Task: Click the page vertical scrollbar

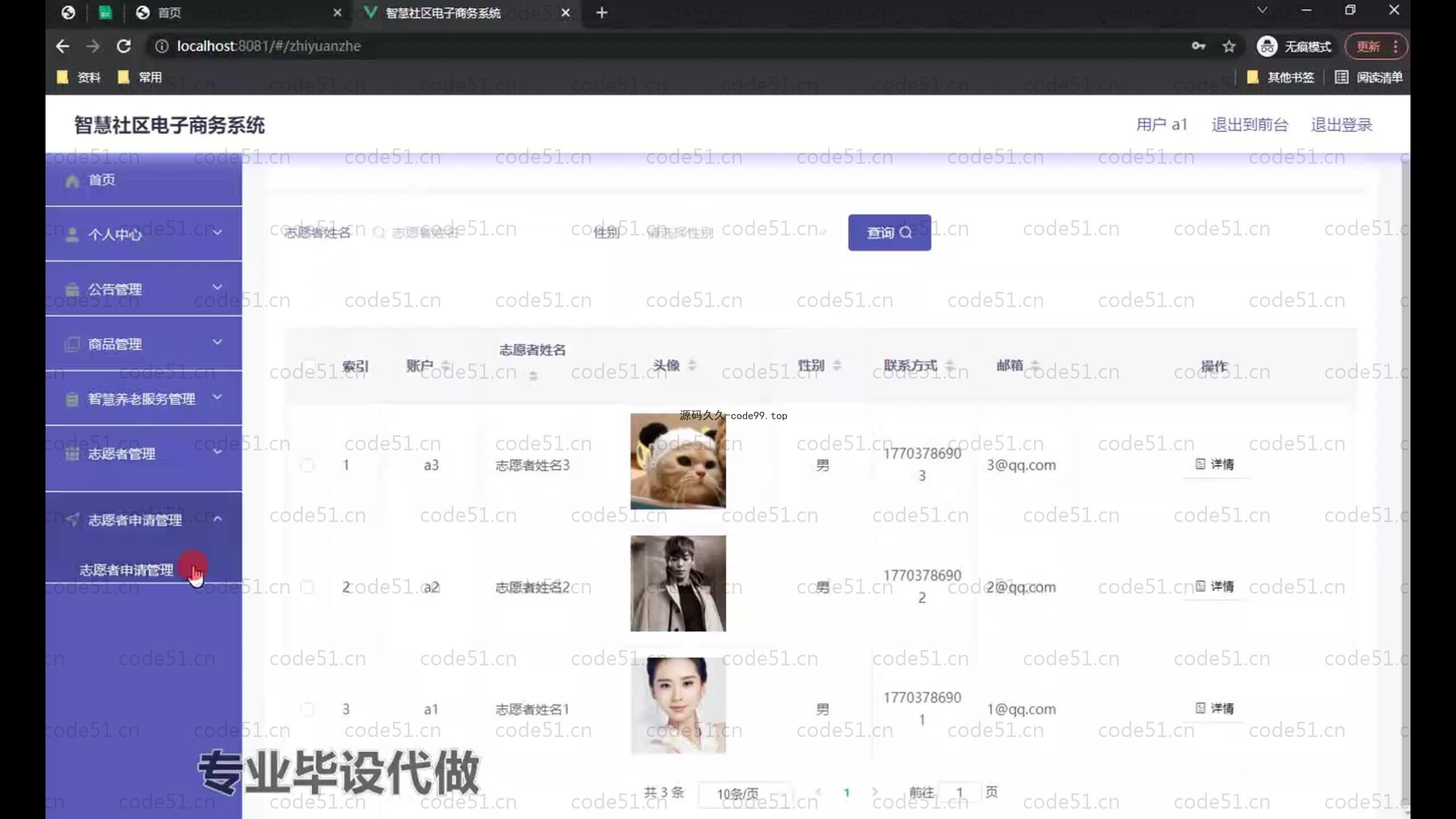Action: pyautogui.click(x=1405, y=483)
